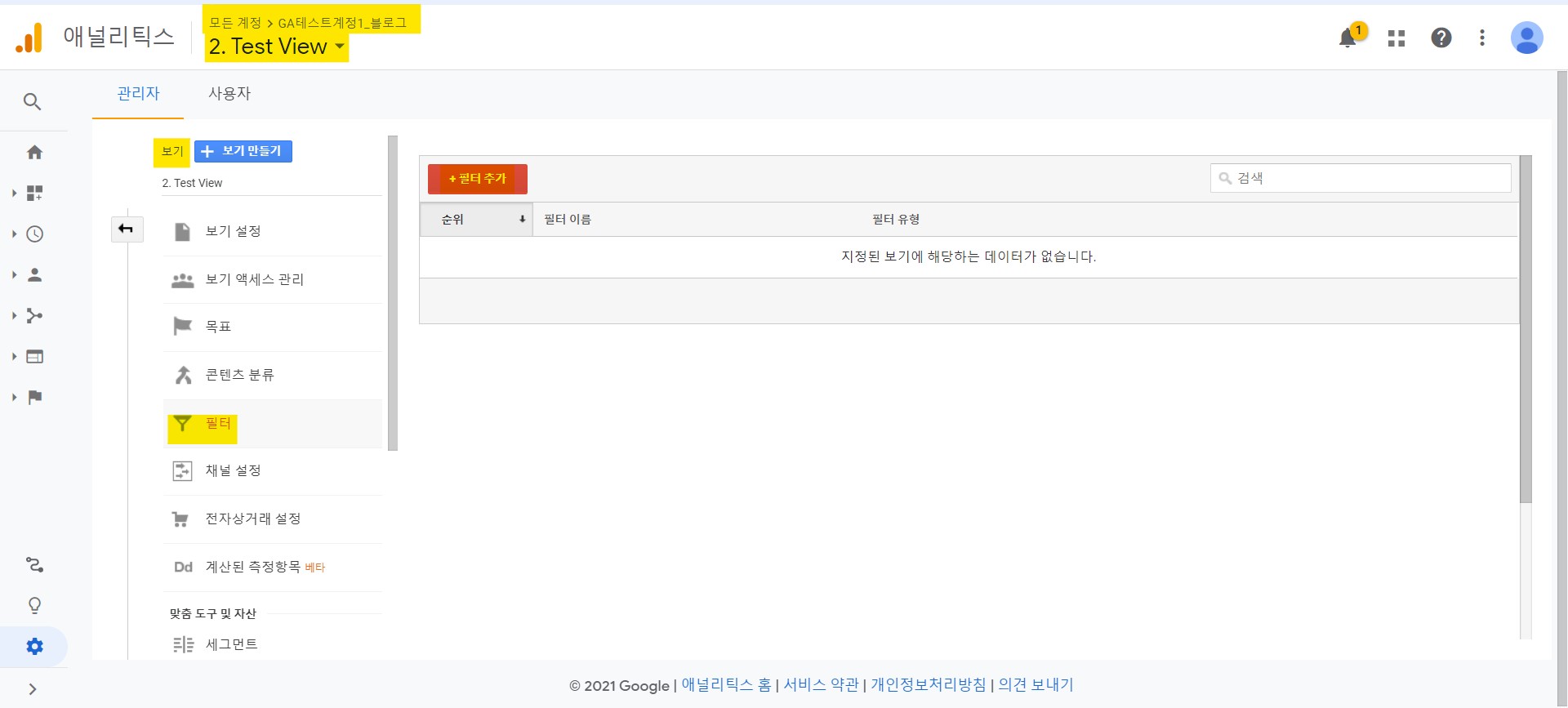
Task: Open 보기 설정 menu item
Action: (x=273, y=232)
